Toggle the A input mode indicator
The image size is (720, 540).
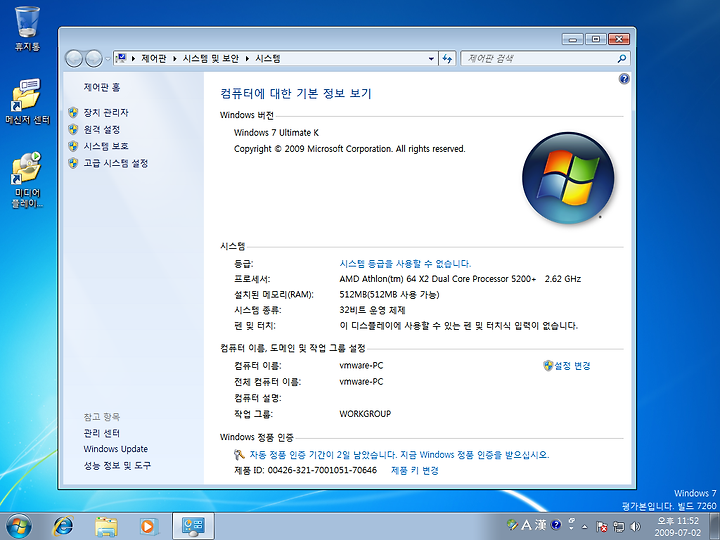pyautogui.click(x=526, y=524)
